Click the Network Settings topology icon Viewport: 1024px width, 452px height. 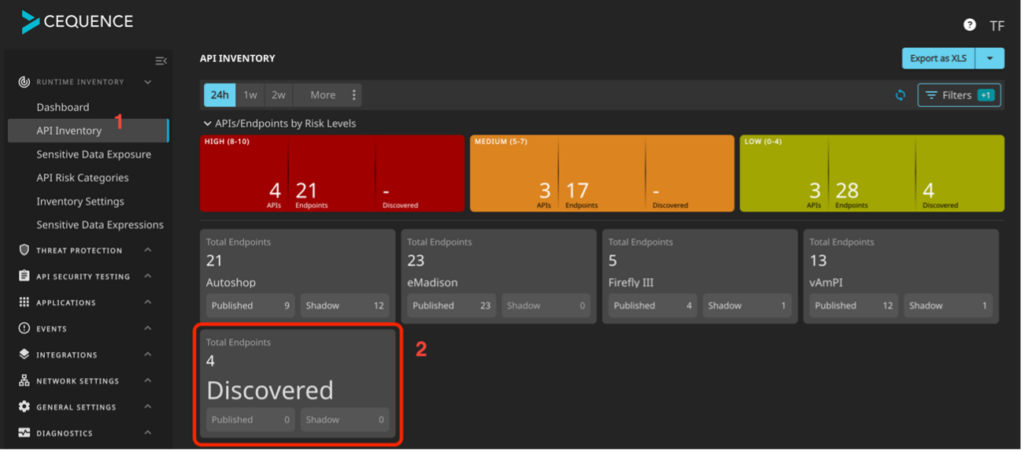point(24,381)
